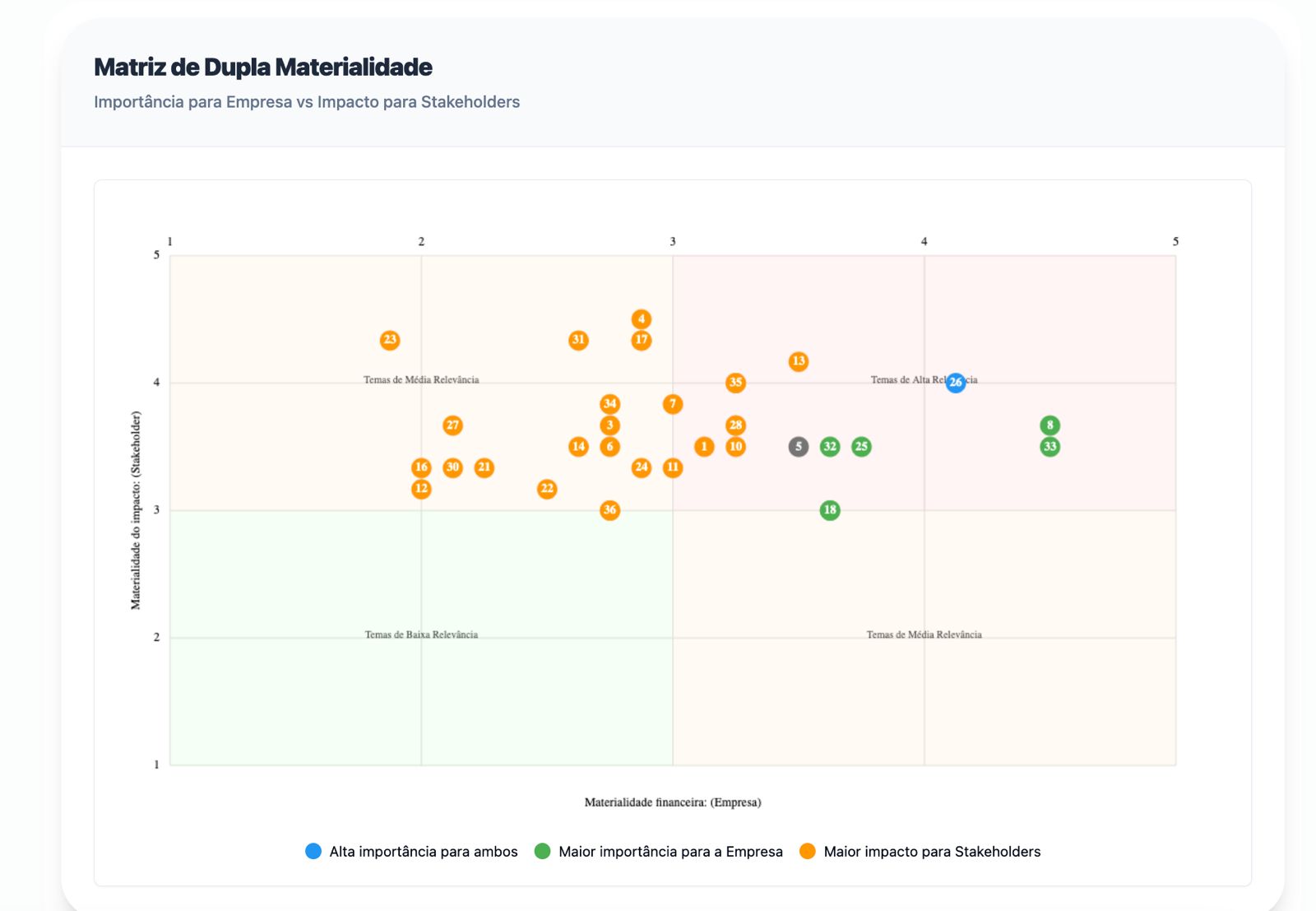This screenshot has height=911, width=1316.
Task: Click the green data point 33
Action: (1050, 447)
